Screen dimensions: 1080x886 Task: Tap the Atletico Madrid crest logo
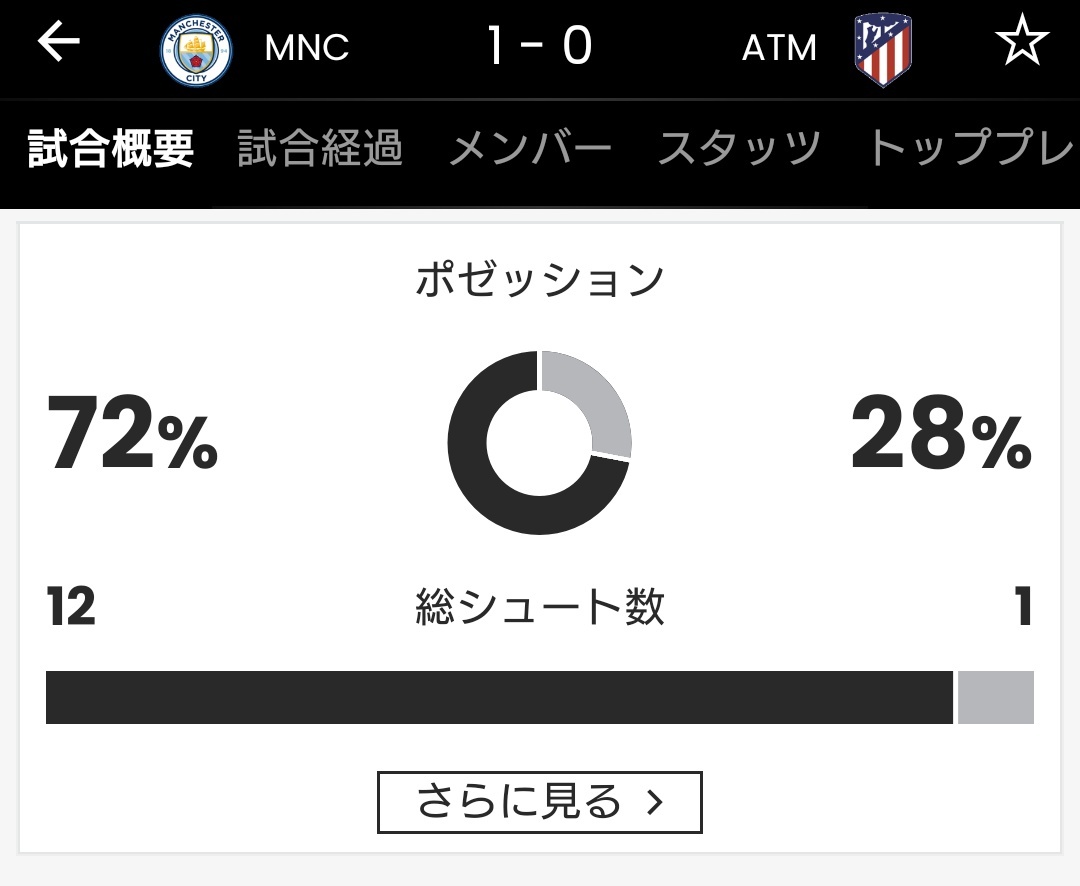tap(883, 50)
